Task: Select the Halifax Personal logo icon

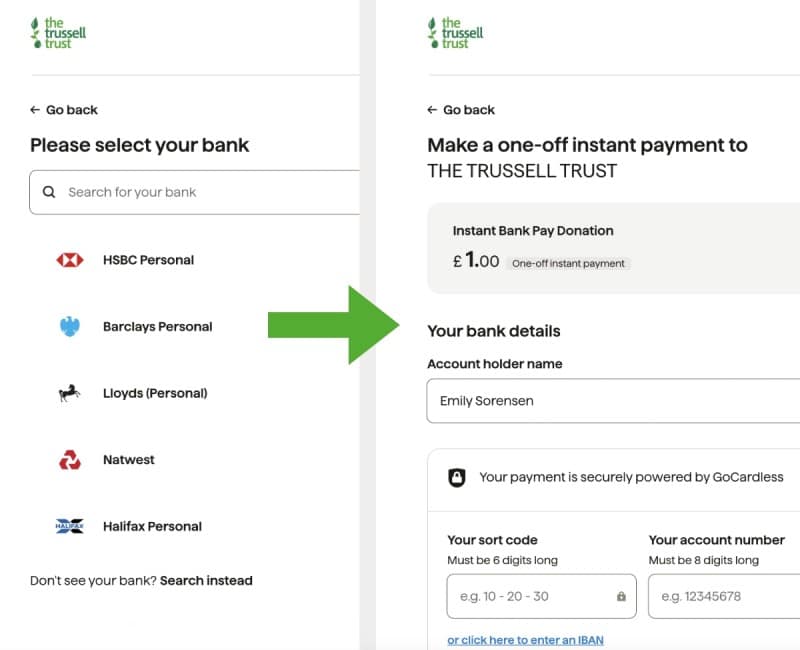Action: [x=70, y=526]
